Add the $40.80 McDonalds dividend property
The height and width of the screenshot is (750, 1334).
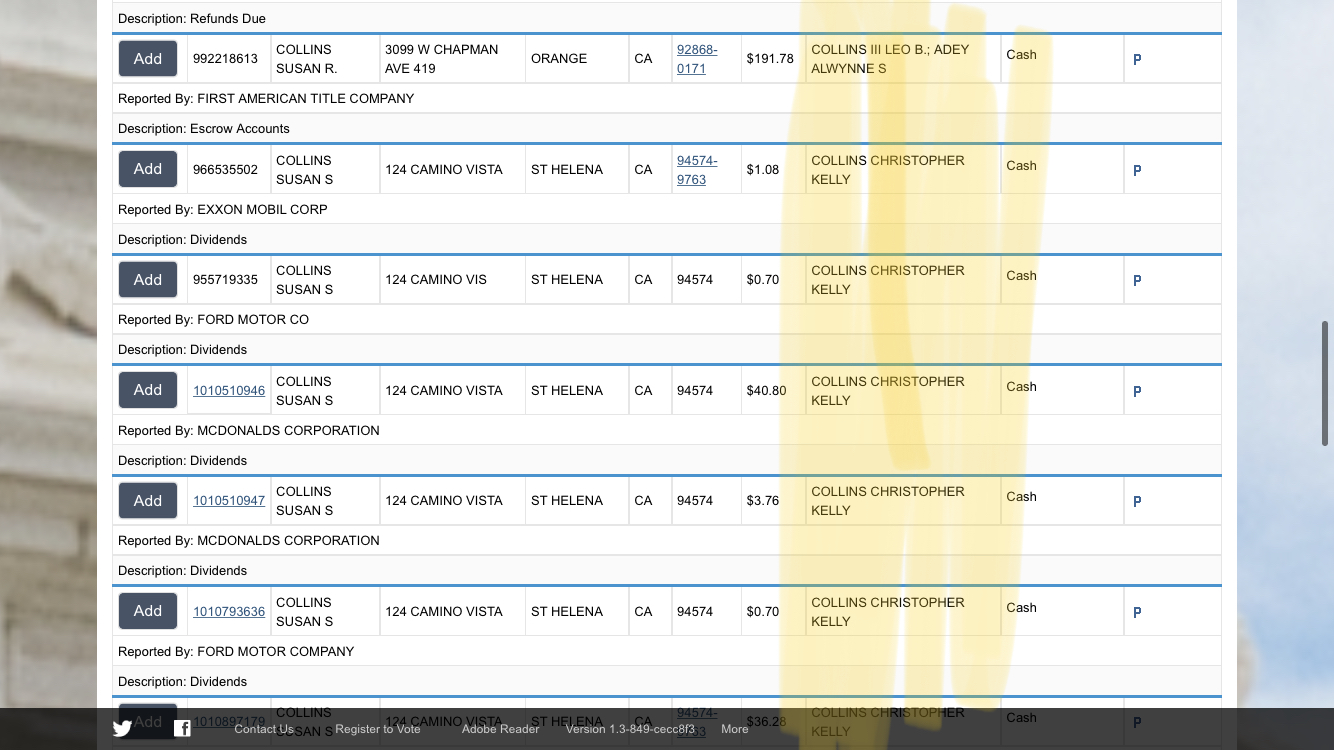click(148, 390)
